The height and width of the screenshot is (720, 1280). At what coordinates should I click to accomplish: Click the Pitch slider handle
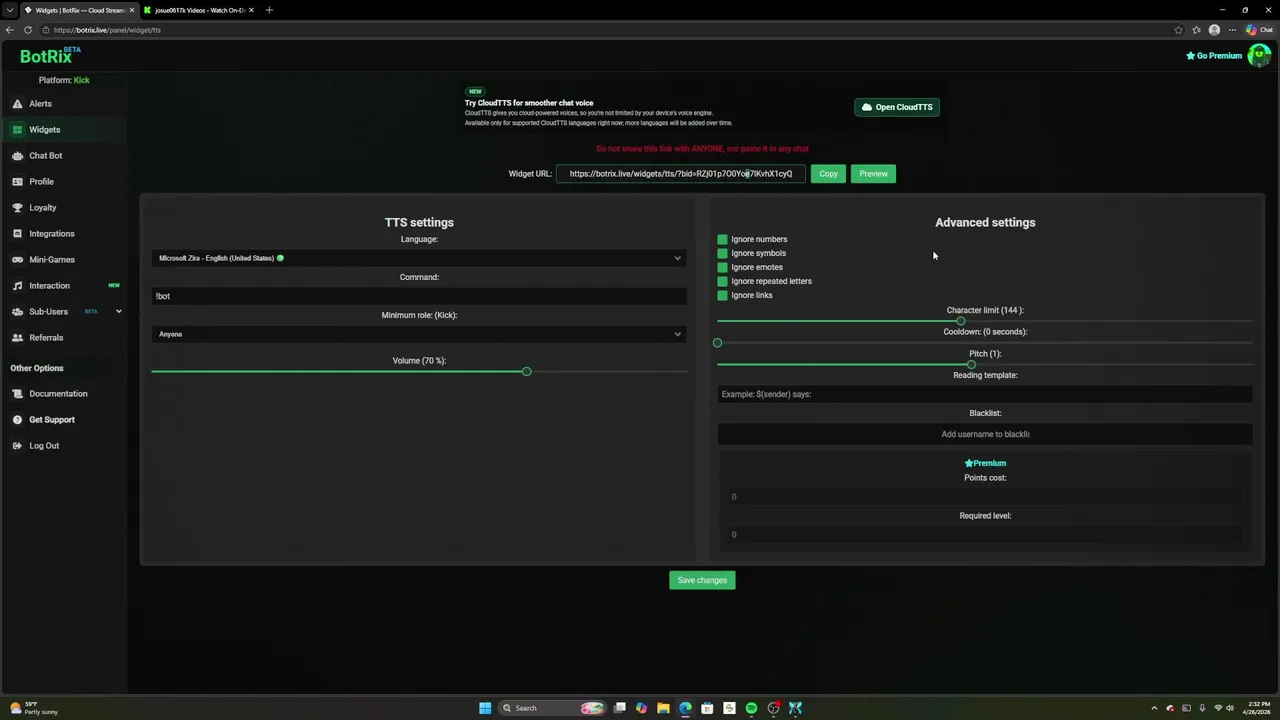[x=971, y=365]
